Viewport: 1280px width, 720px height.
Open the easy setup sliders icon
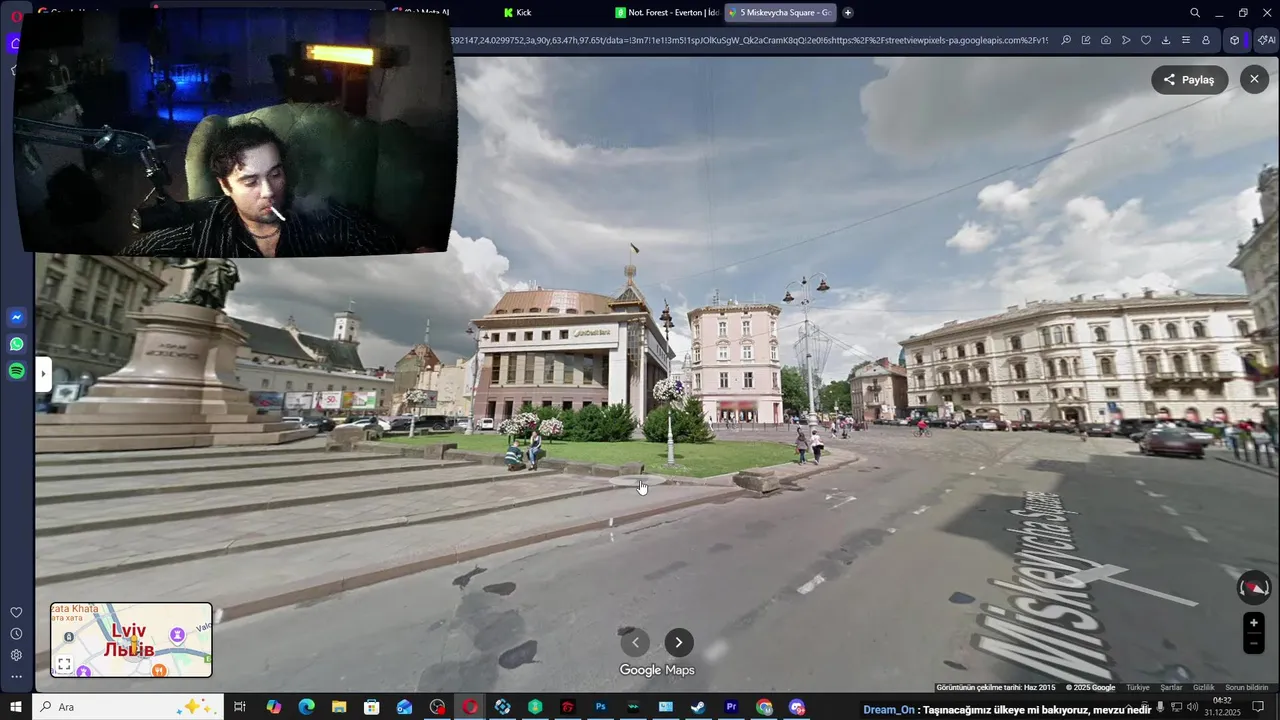click(1186, 40)
